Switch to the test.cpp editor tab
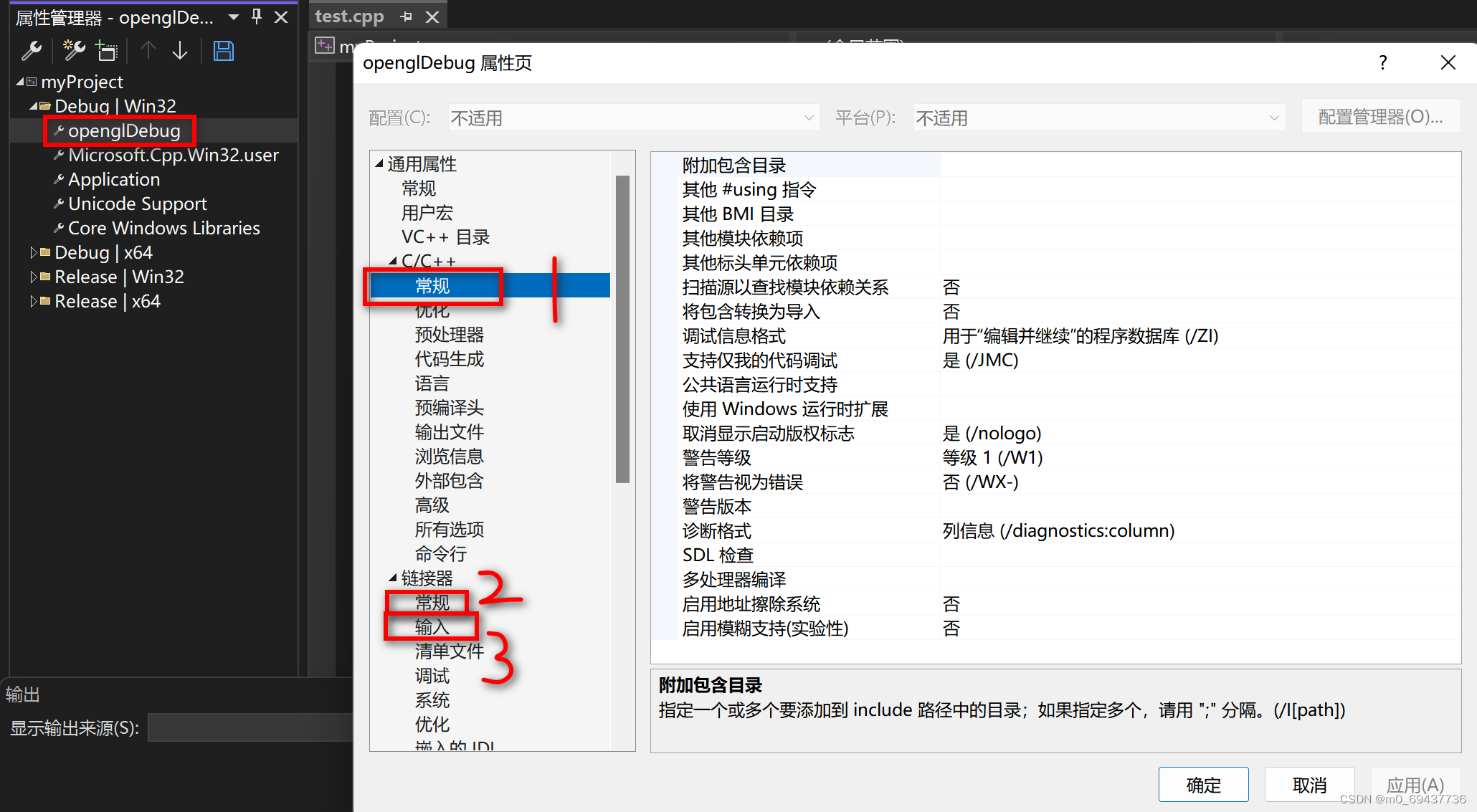 tap(349, 15)
